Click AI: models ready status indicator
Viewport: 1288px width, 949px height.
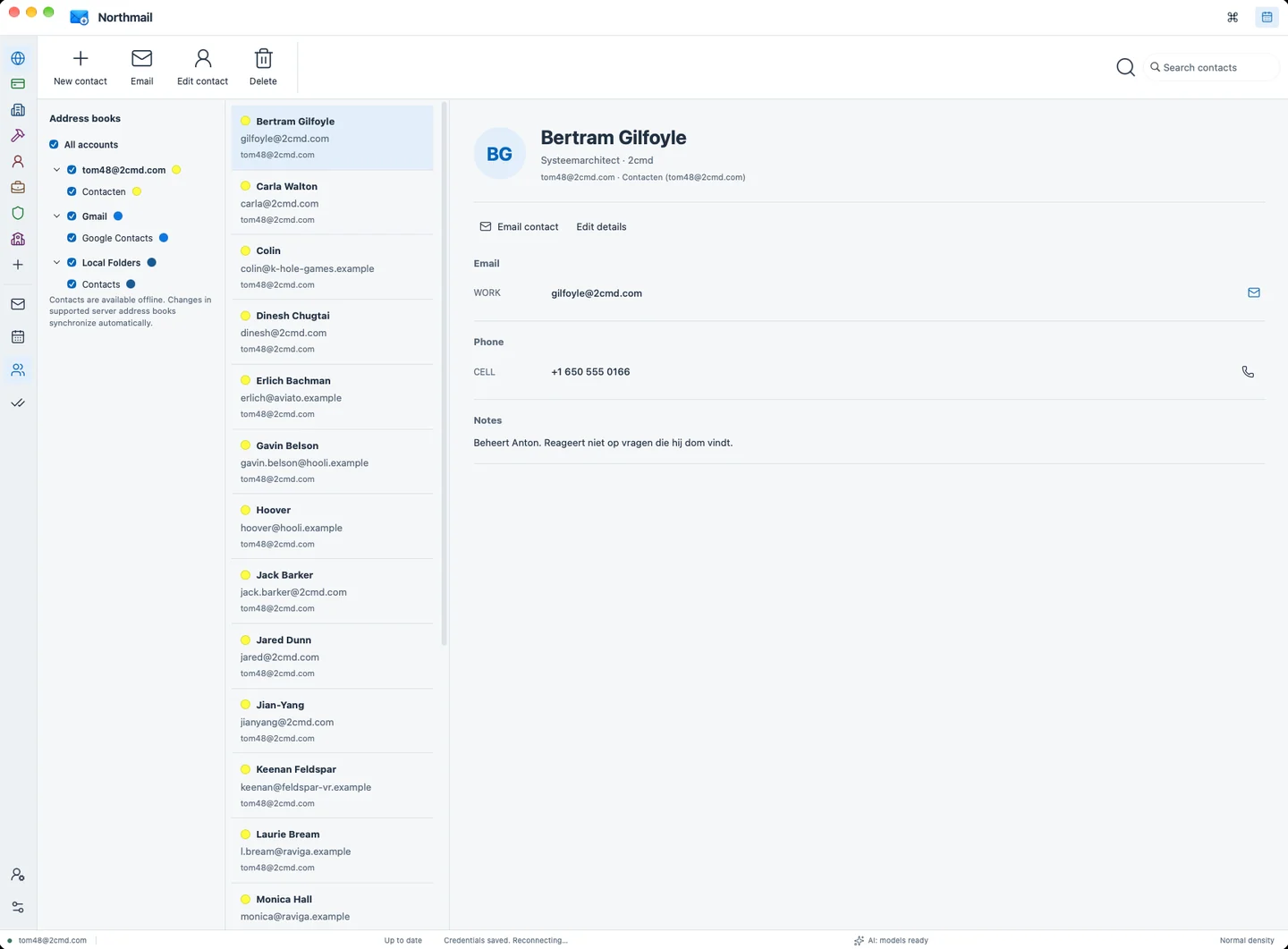click(891, 940)
